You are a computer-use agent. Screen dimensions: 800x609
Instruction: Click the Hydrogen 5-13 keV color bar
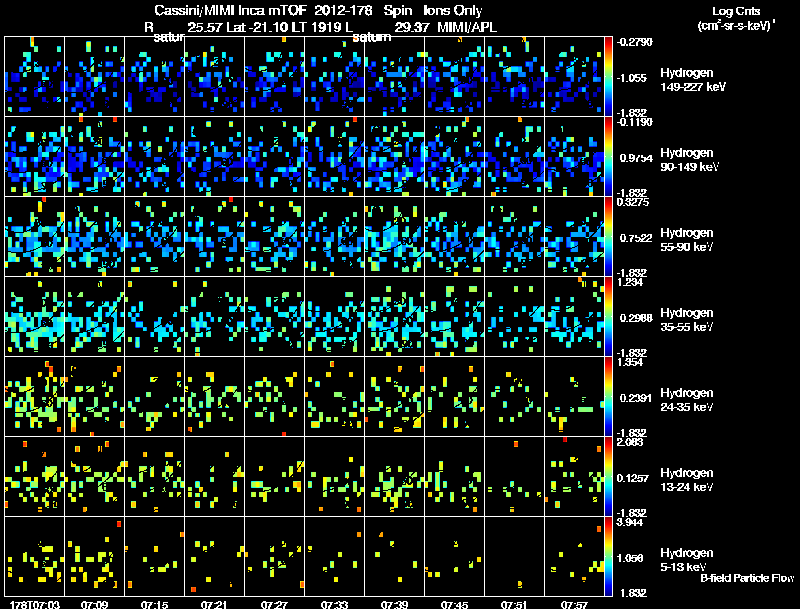tap(608, 556)
